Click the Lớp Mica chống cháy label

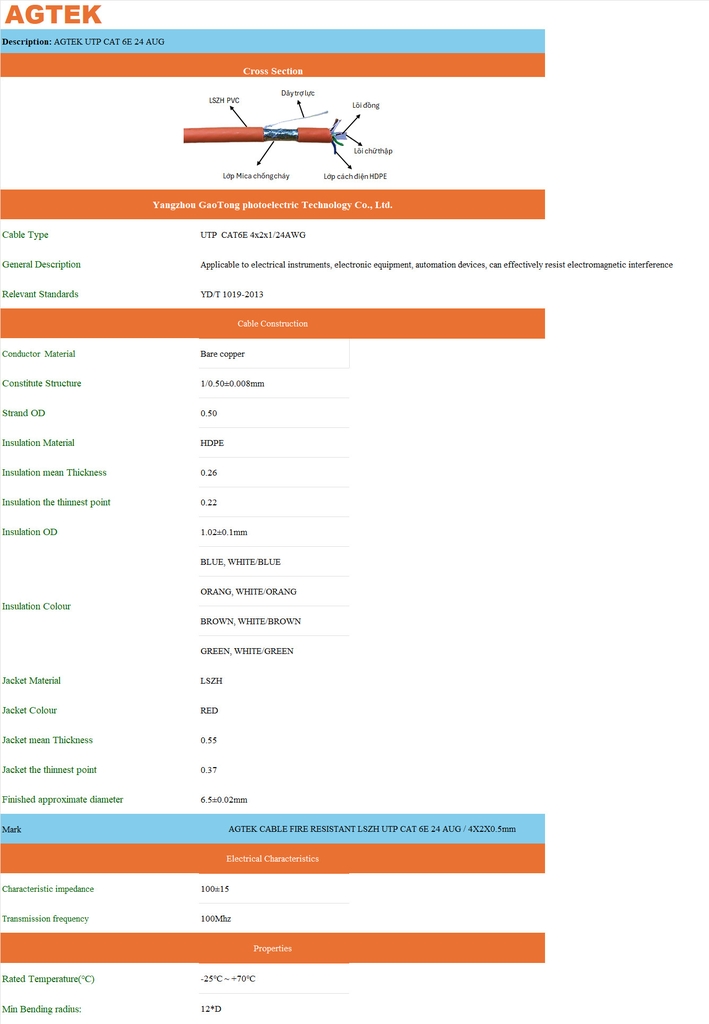pos(256,176)
